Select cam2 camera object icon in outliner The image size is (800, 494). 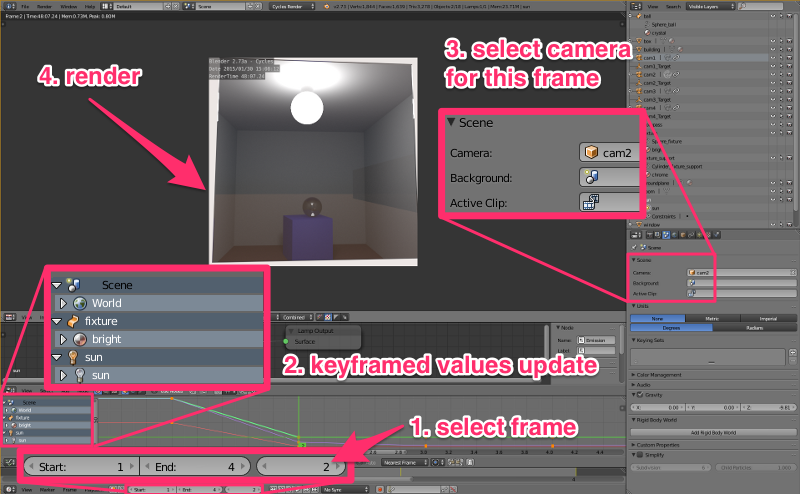(639, 75)
